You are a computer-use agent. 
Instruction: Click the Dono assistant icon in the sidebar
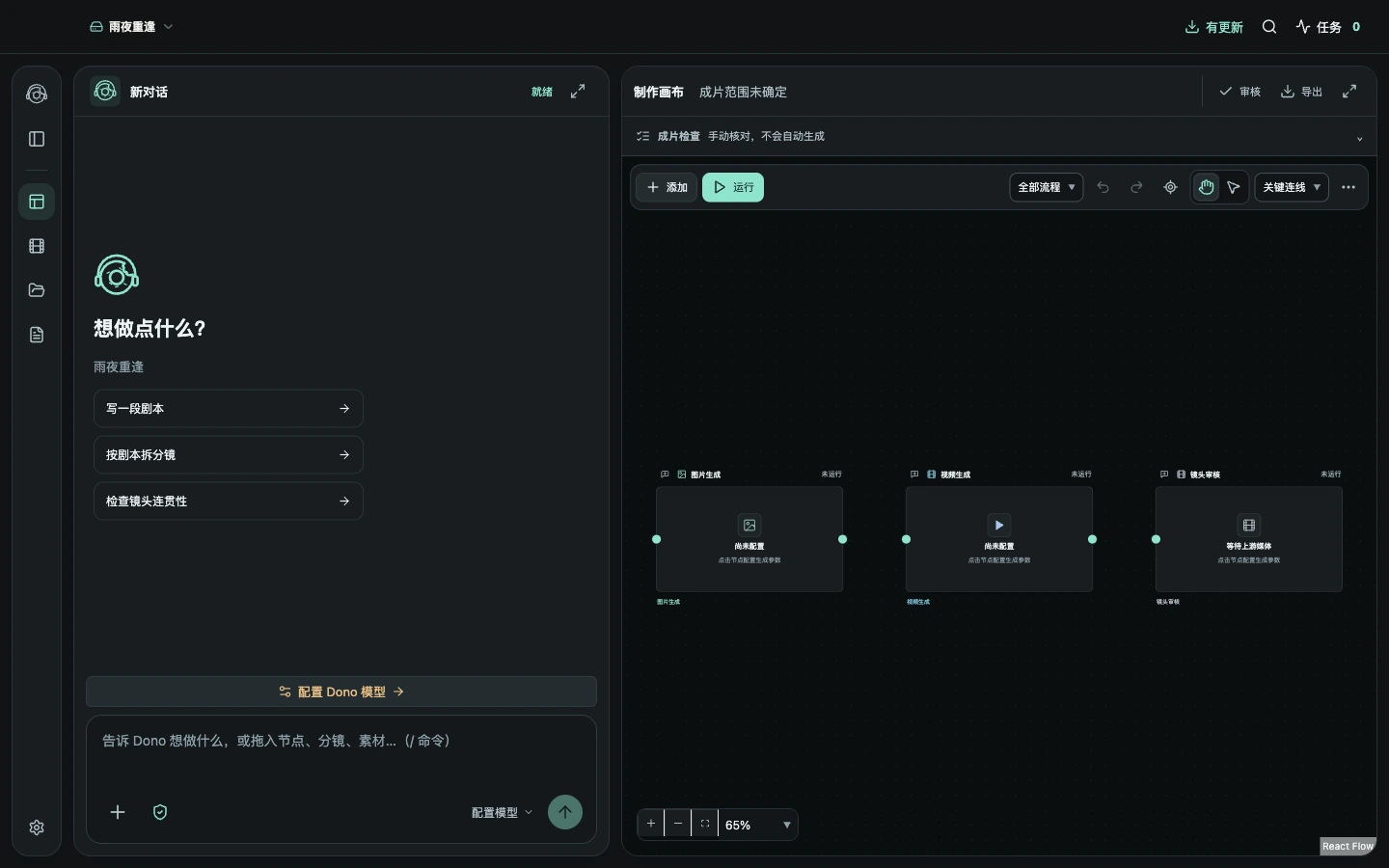[37, 94]
